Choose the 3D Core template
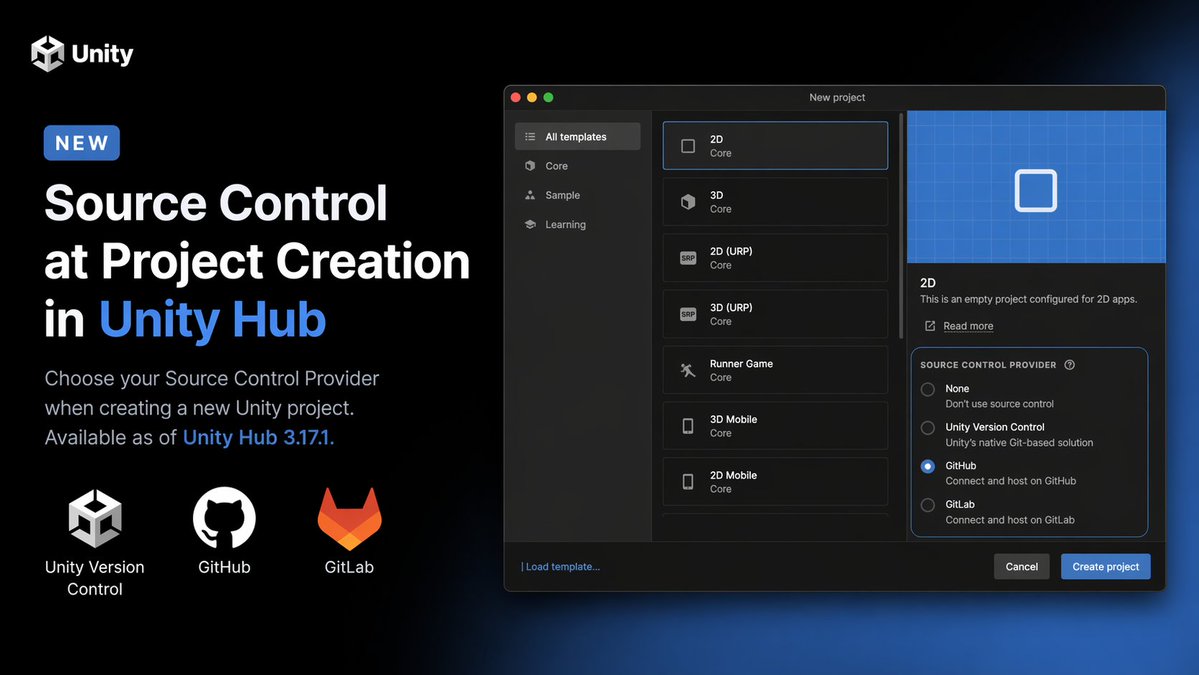 [775, 202]
